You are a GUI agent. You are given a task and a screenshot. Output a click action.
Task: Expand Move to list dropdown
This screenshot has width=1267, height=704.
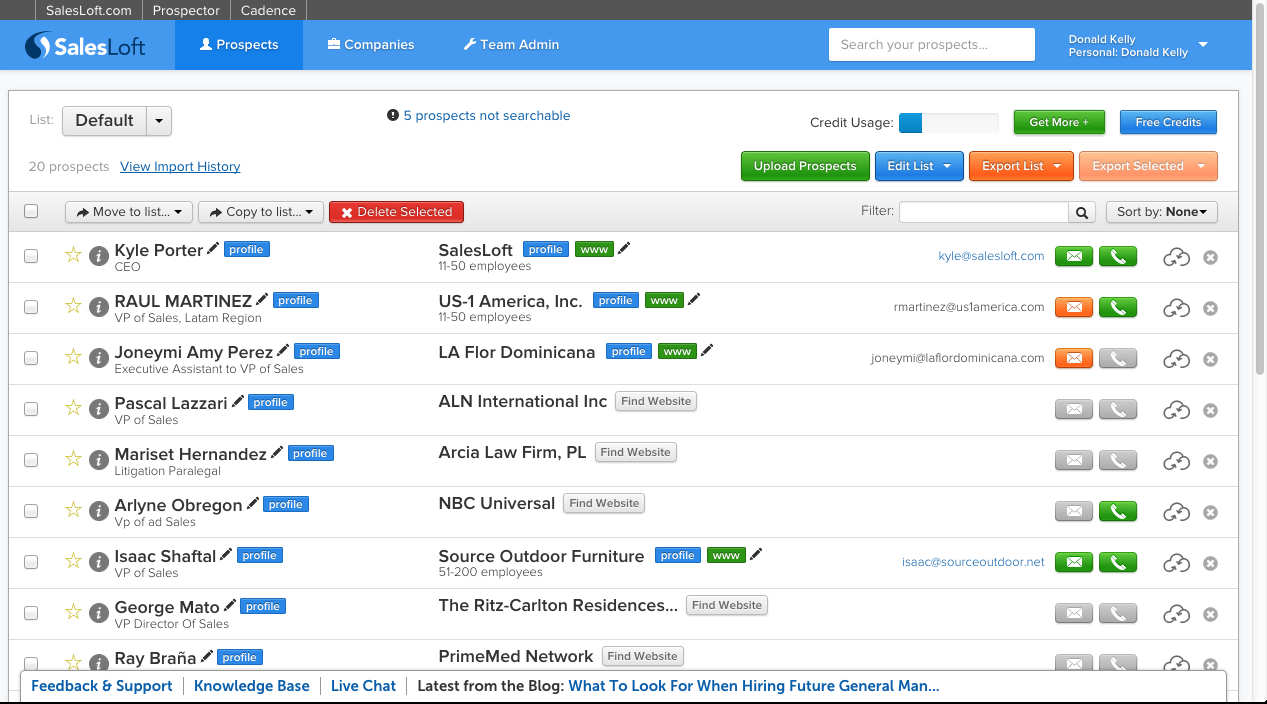click(x=129, y=212)
